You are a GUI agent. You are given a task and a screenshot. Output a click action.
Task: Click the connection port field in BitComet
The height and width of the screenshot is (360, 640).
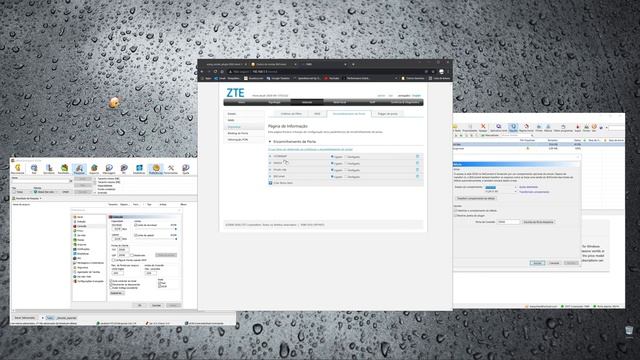508,222
